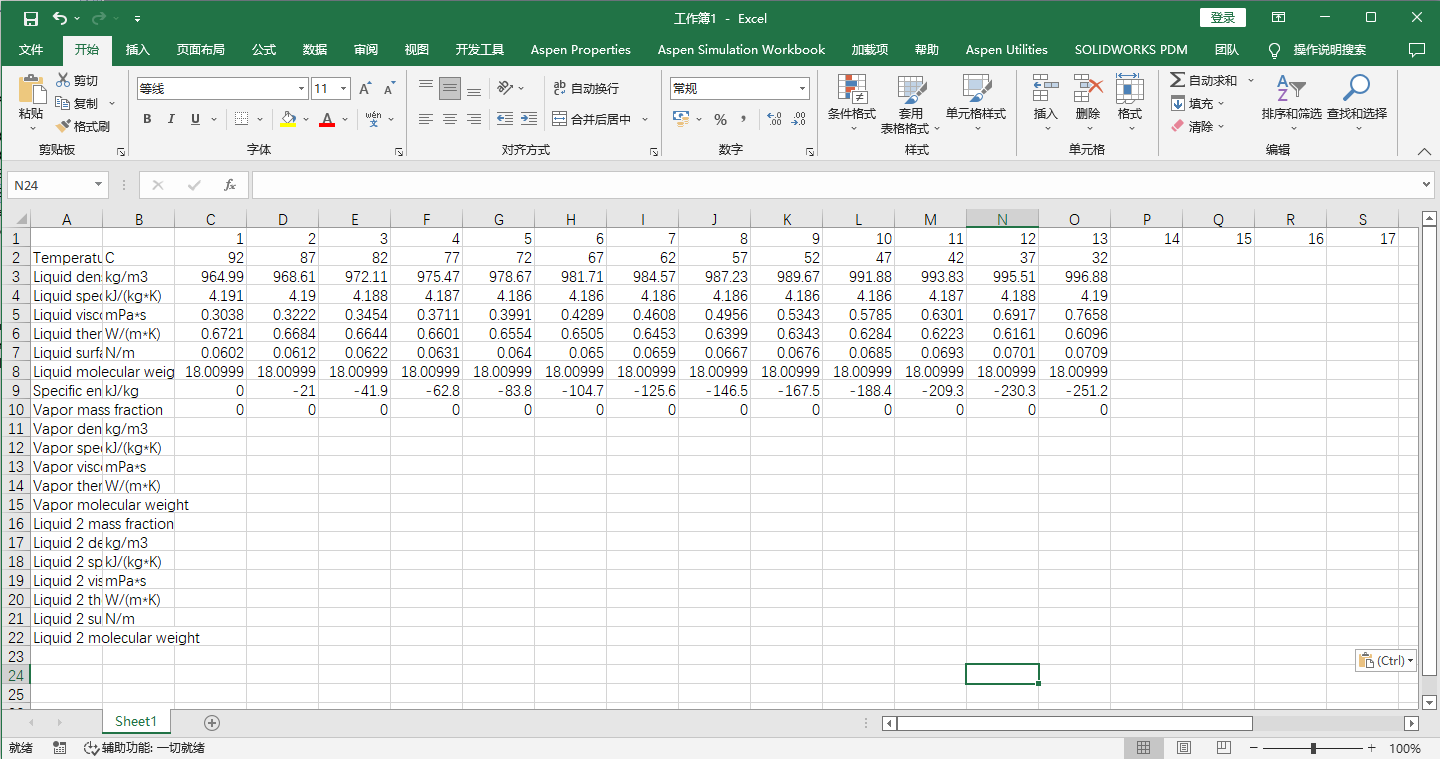Open the number format dropdown (常规)
This screenshot has height=759, width=1440.
coord(803,89)
